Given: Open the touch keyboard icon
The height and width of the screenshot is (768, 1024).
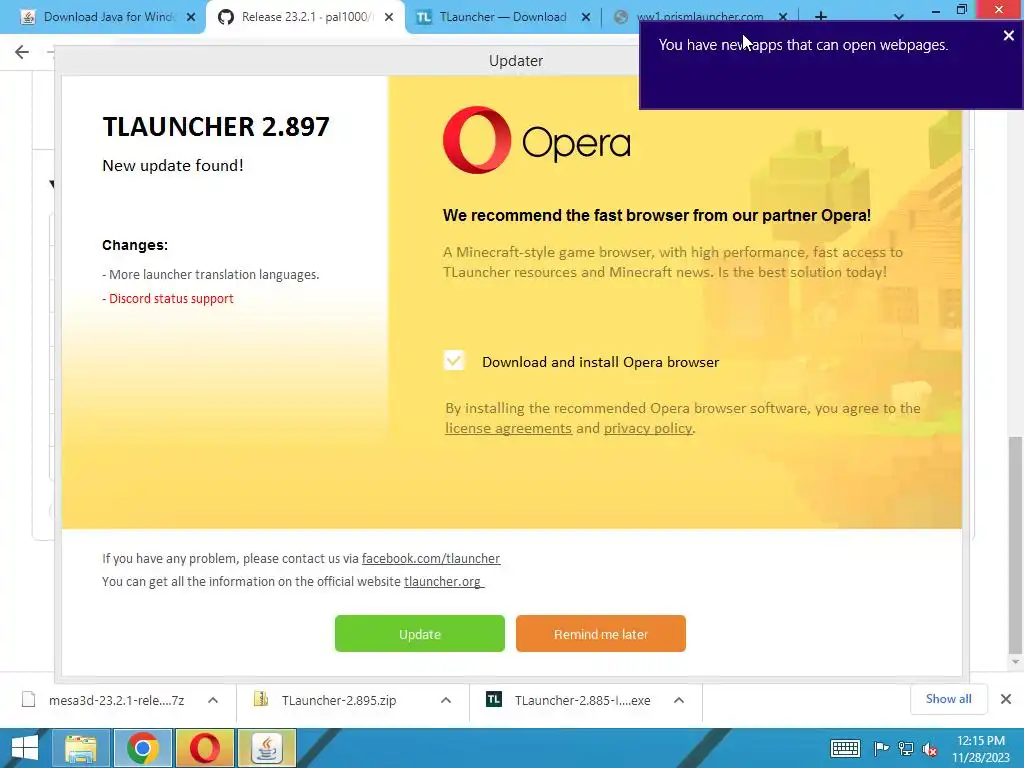Looking at the screenshot, I should [x=844, y=748].
